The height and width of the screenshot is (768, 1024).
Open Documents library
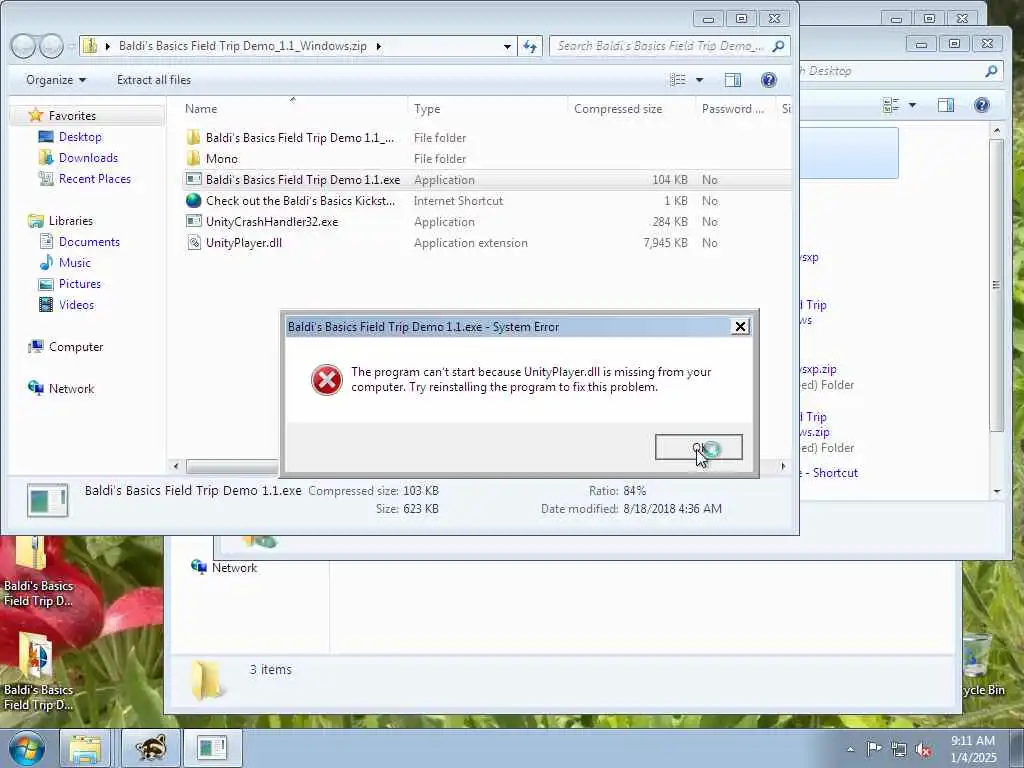(x=89, y=242)
